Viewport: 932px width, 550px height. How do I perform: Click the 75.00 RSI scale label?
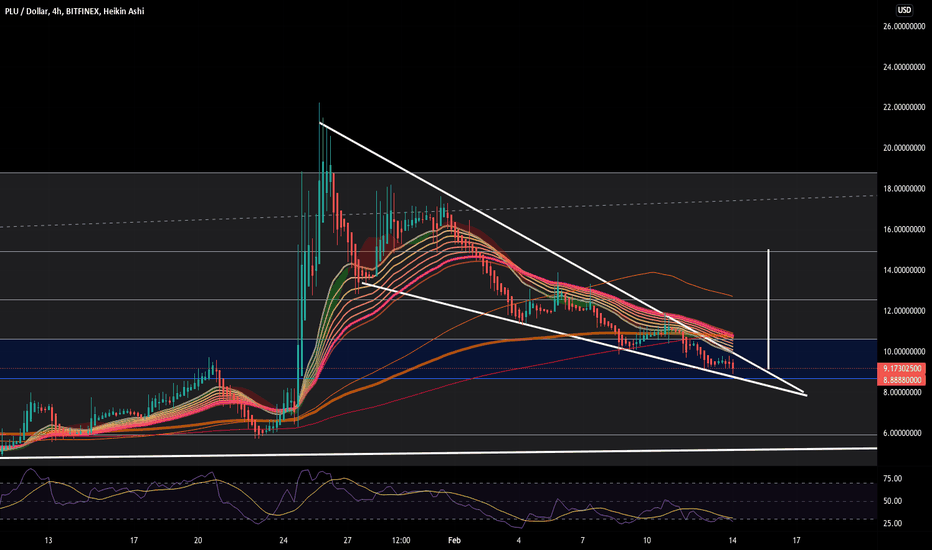pos(892,479)
